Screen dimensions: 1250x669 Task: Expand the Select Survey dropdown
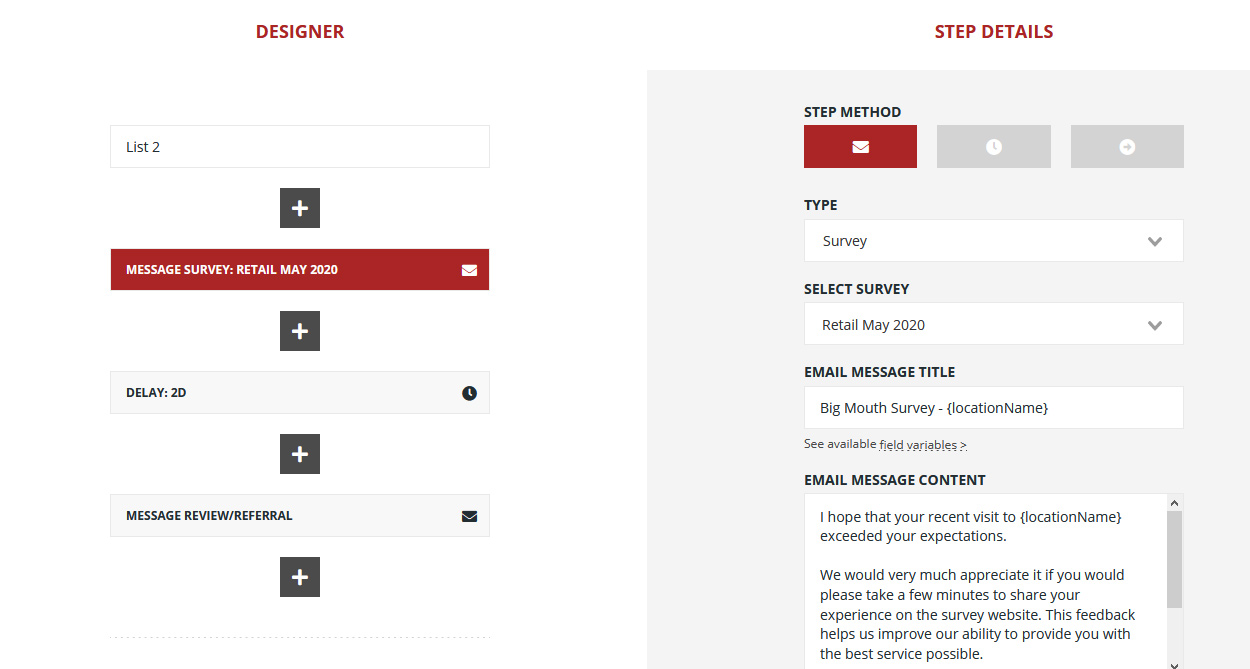click(993, 325)
